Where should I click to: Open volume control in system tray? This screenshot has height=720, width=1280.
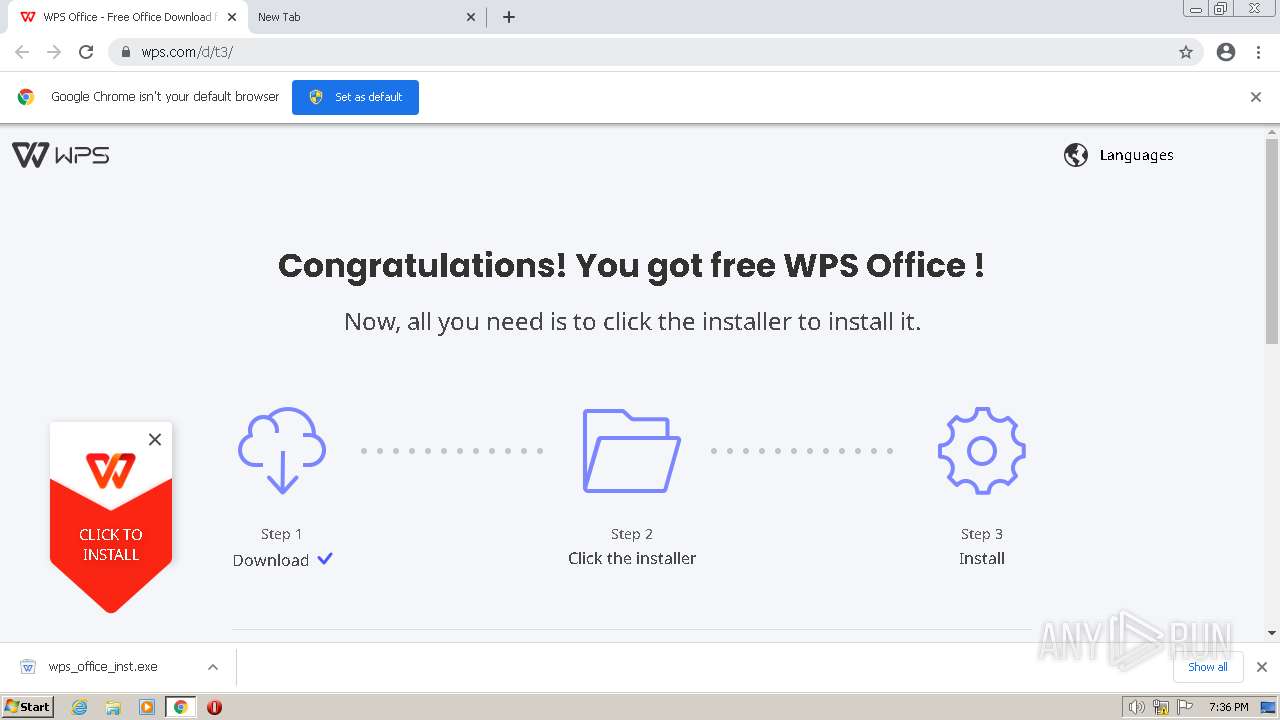tap(1137, 707)
